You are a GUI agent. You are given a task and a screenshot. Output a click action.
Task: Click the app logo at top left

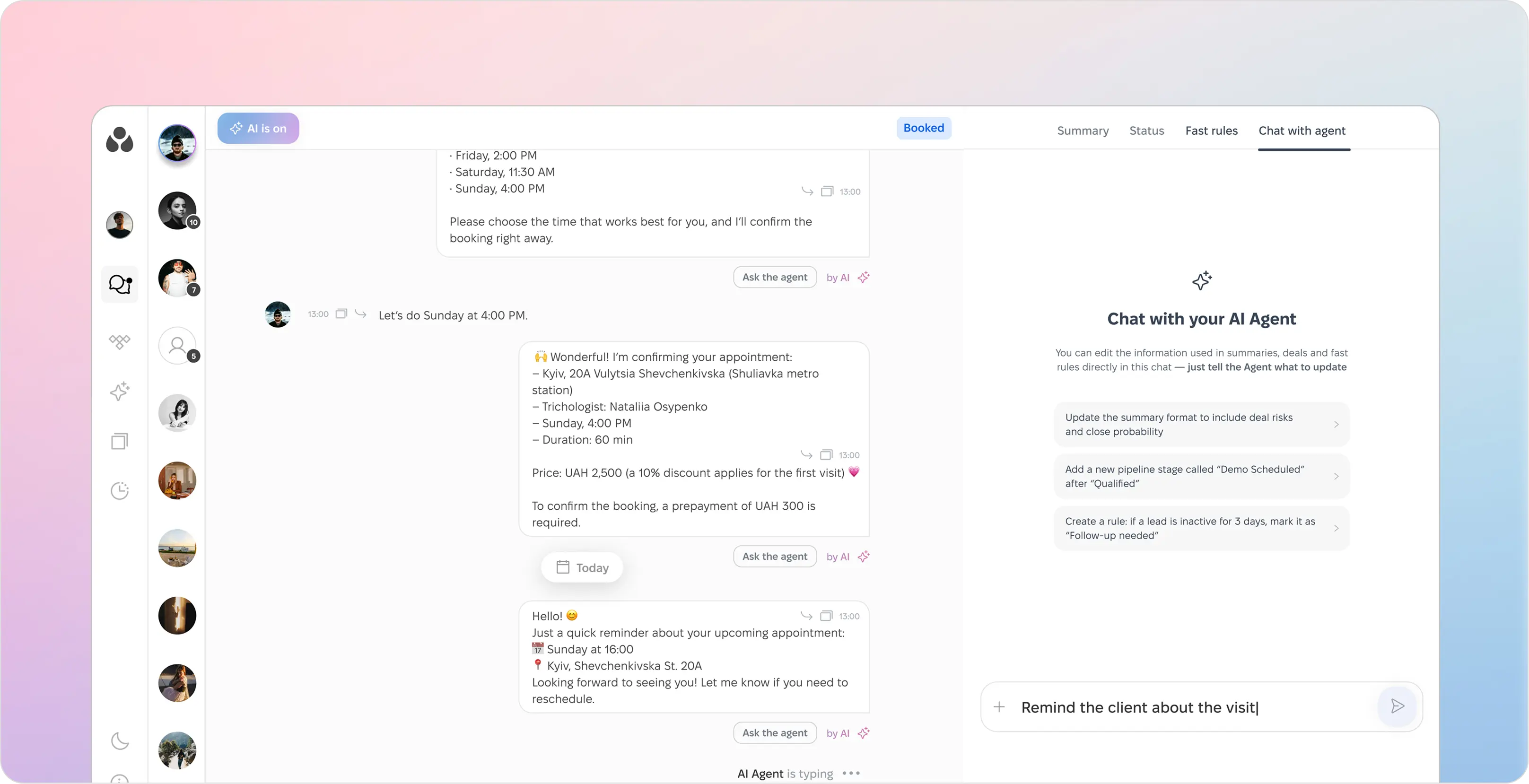click(120, 140)
